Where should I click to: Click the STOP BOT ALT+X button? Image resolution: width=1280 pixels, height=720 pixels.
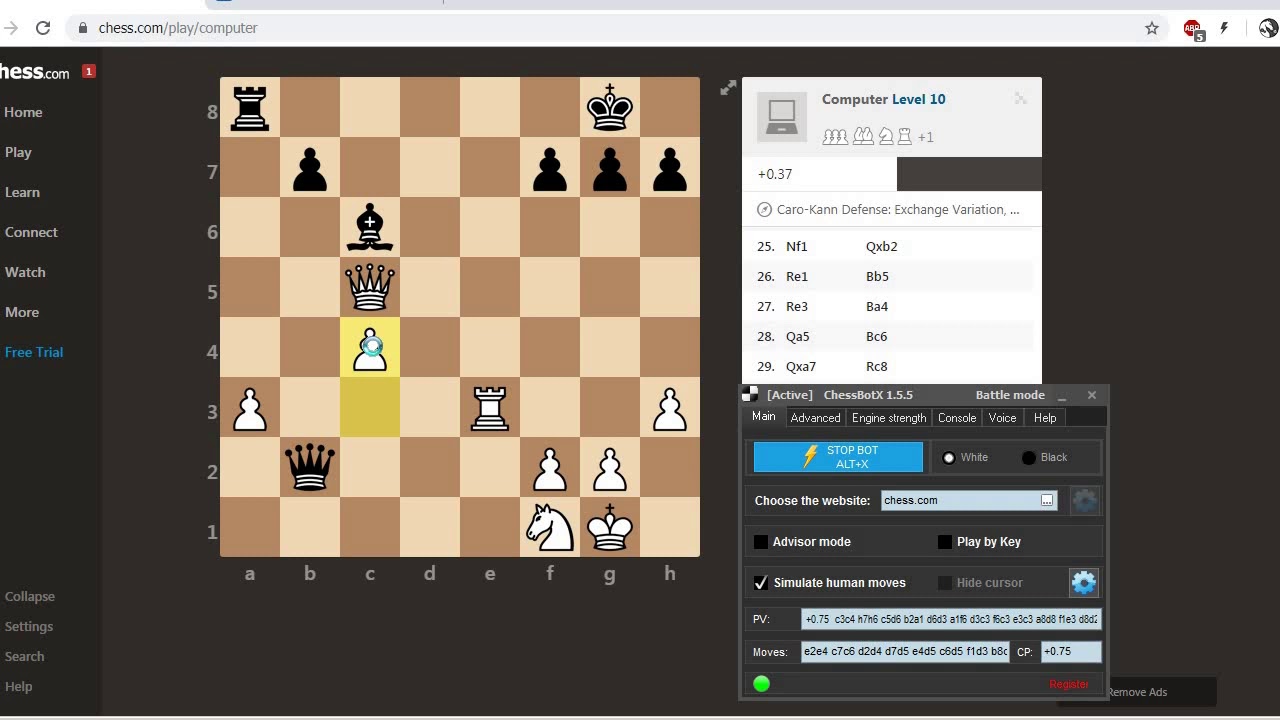pos(838,457)
